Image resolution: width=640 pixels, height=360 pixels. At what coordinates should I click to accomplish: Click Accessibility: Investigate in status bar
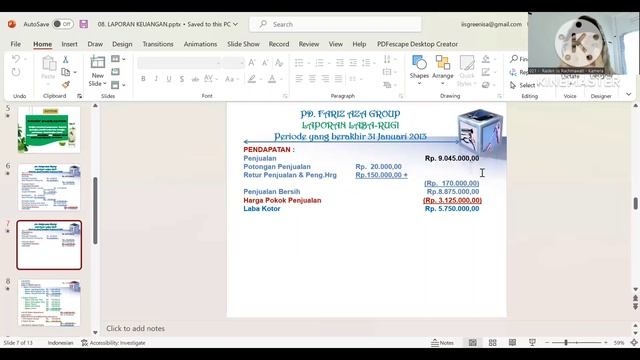click(x=113, y=343)
